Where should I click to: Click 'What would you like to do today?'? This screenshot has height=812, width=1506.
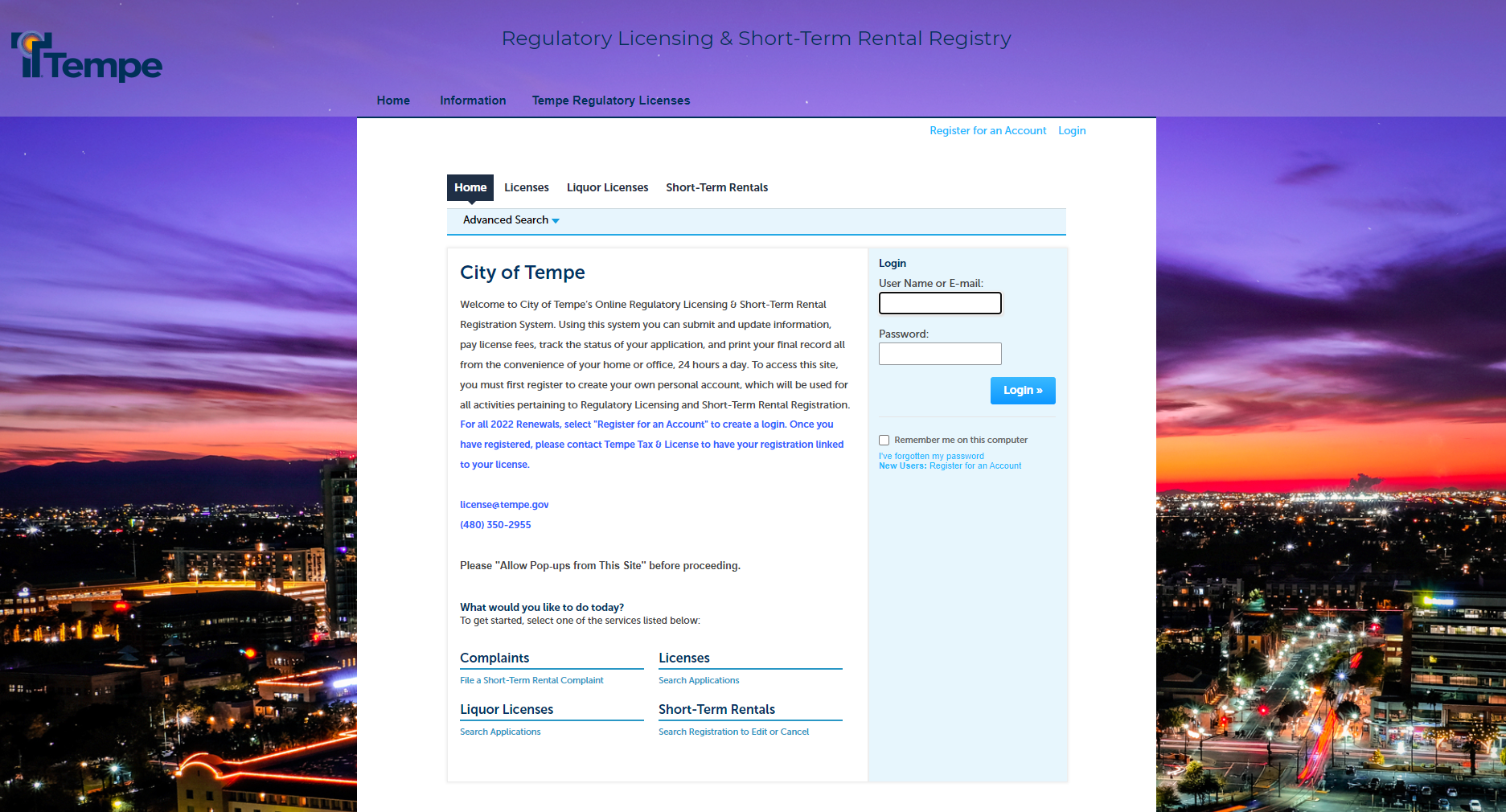542,607
